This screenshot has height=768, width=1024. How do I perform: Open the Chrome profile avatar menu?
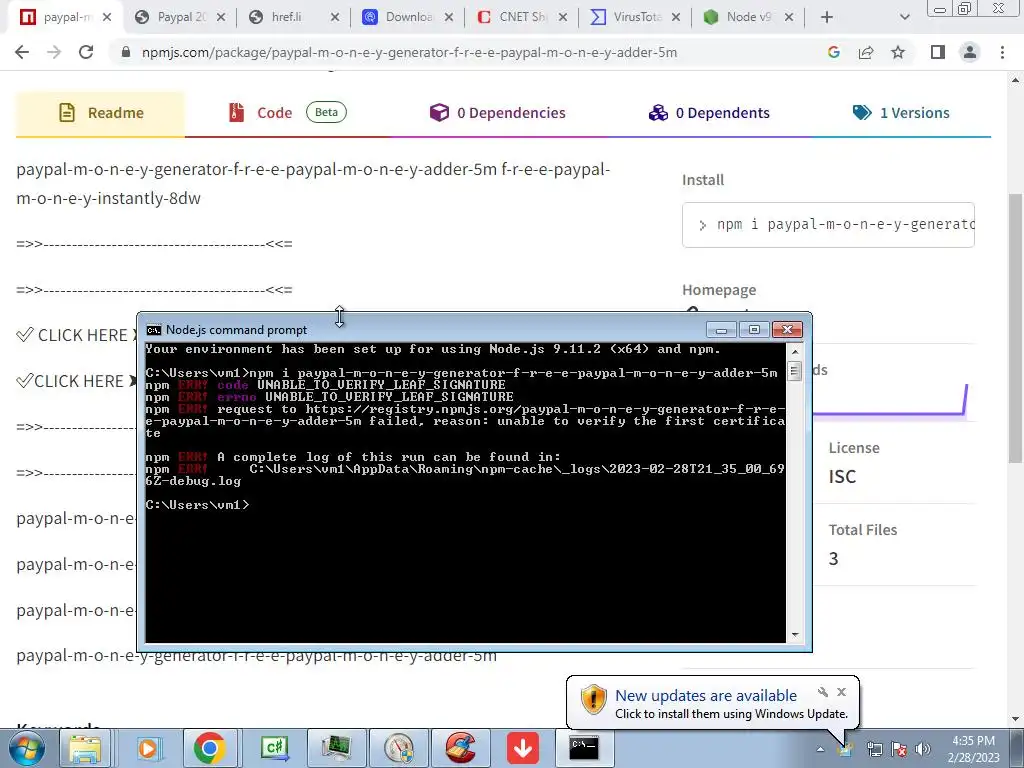tap(970, 52)
